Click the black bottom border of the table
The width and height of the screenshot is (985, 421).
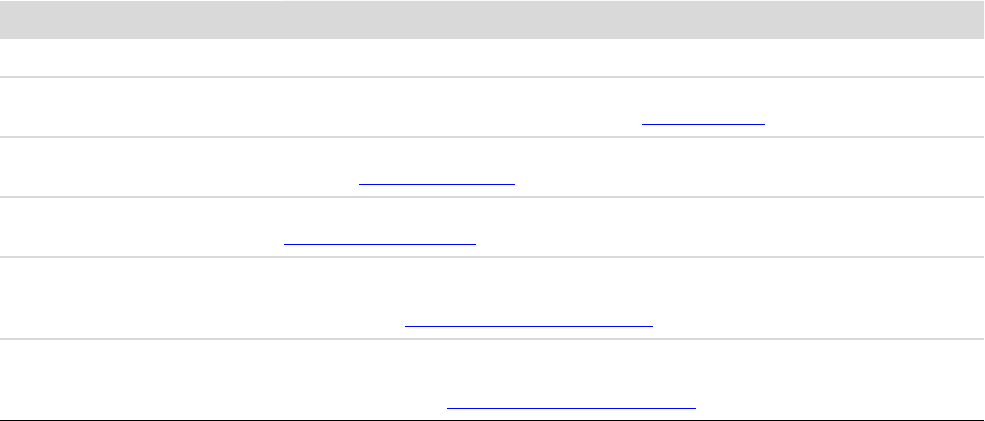492,420
